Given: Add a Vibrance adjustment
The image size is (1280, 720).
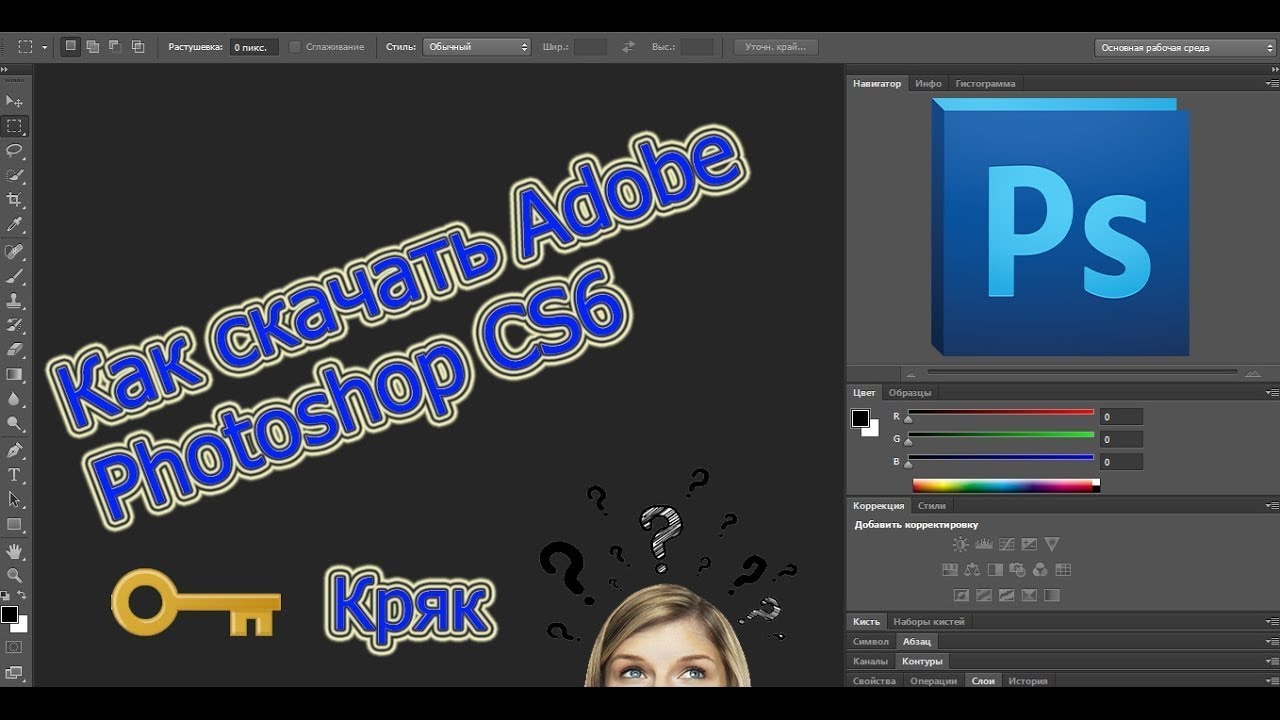Looking at the screenshot, I should point(1052,544).
